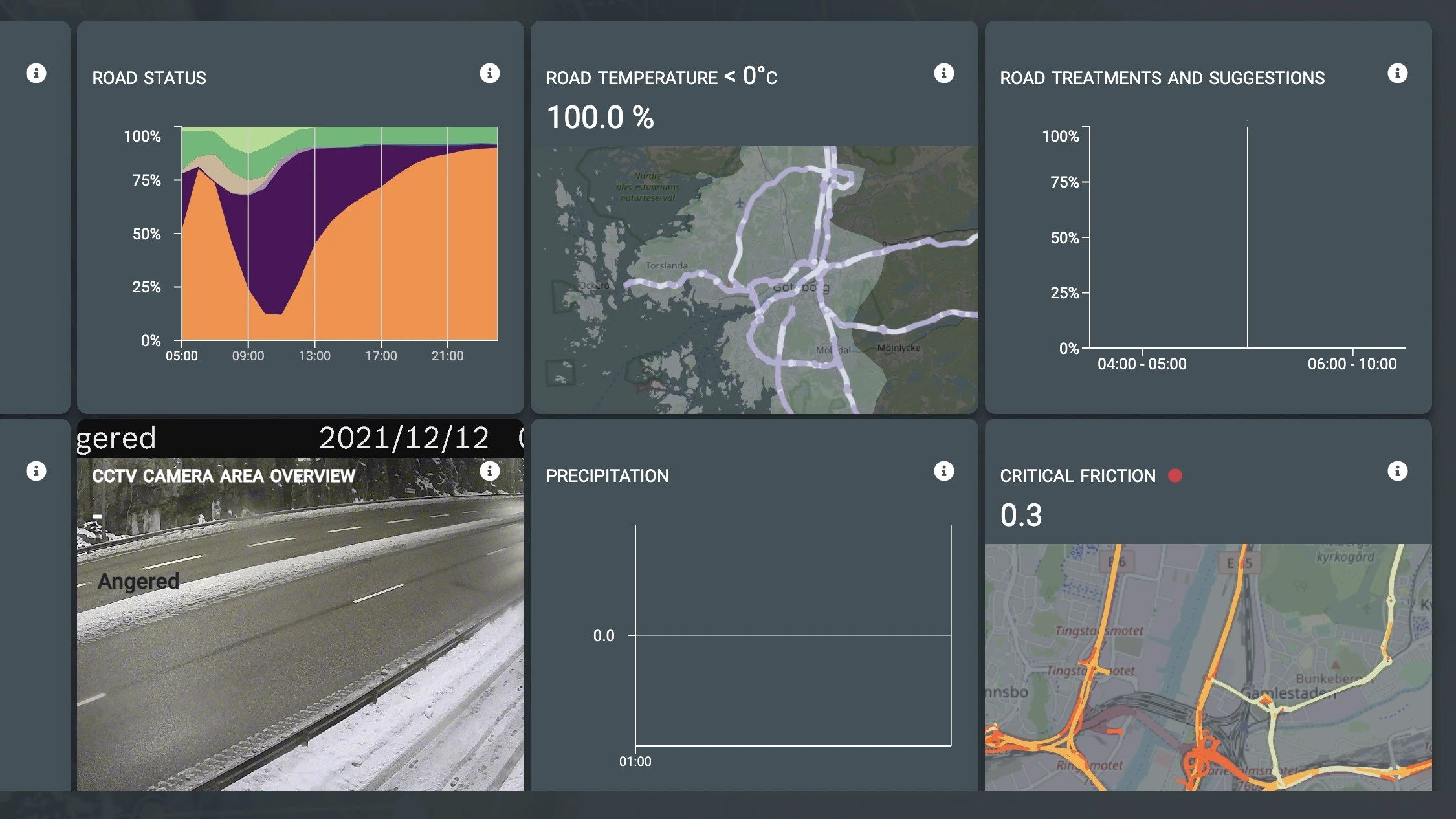The width and height of the screenshot is (1456, 819).
Task: Open info for Road Temperature panel
Action: coord(945,73)
